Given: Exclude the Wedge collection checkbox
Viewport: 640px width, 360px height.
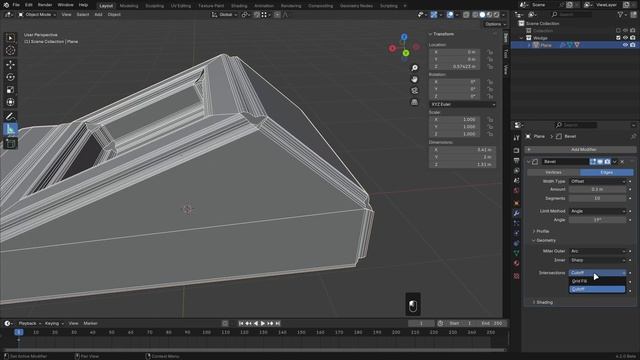Looking at the screenshot, I should coord(618,38).
